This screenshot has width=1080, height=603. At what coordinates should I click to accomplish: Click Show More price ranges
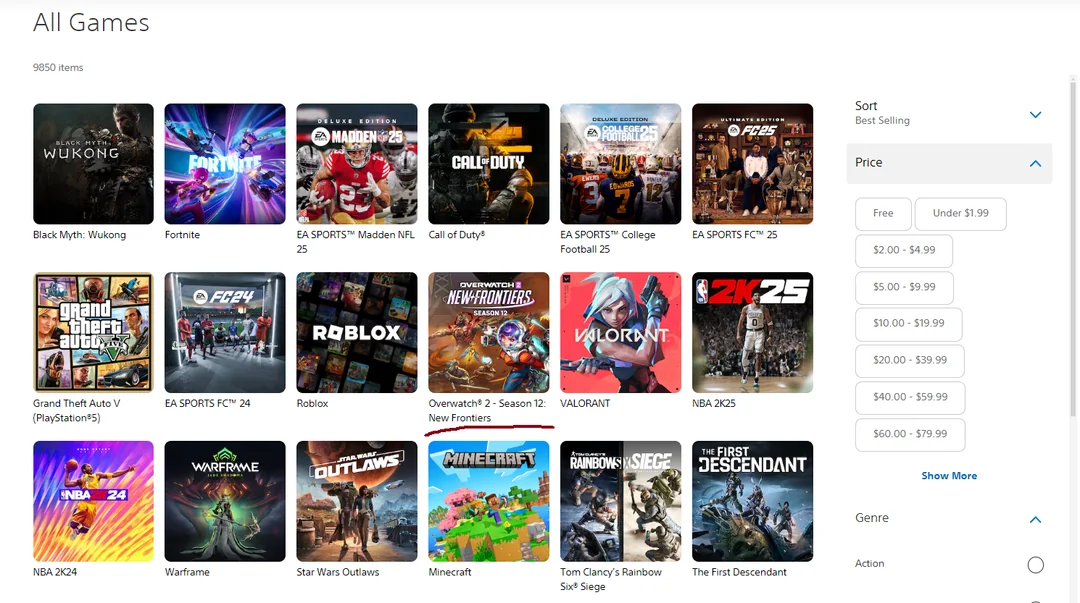[949, 476]
